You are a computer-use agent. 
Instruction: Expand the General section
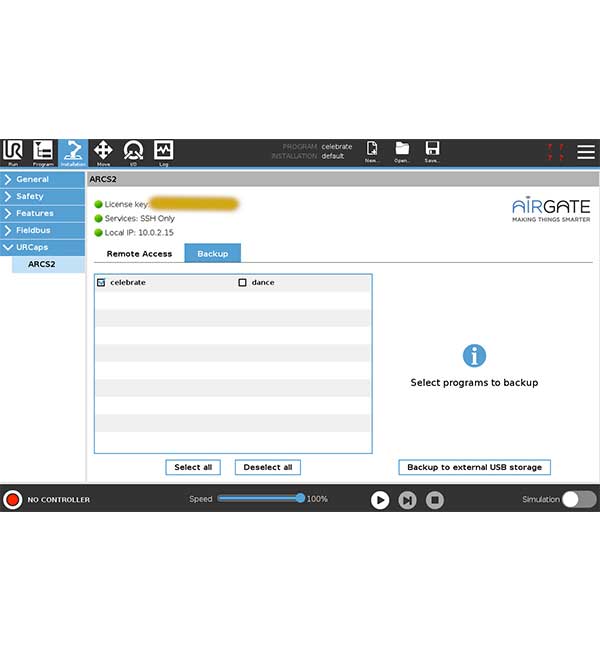point(42,180)
